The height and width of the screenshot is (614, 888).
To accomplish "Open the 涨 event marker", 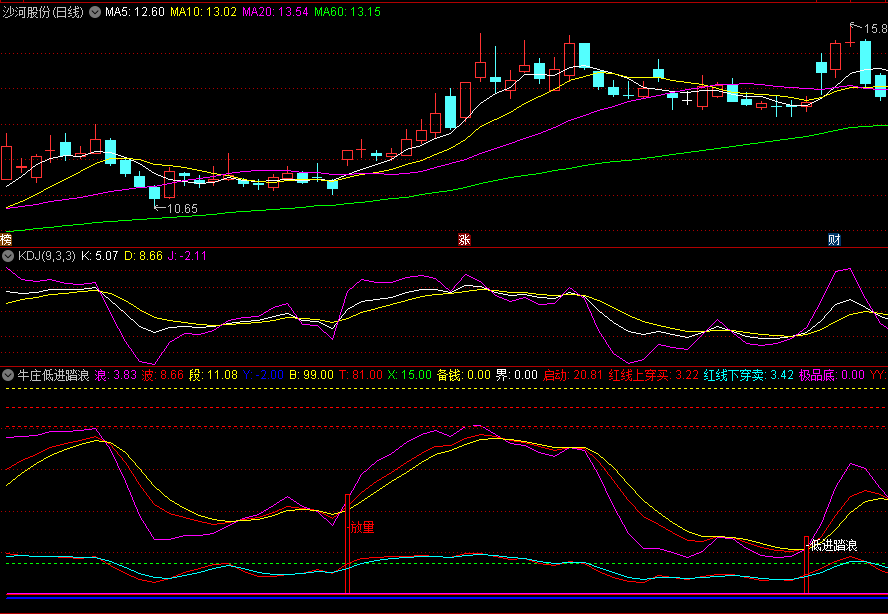I will pyautogui.click(x=464, y=240).
